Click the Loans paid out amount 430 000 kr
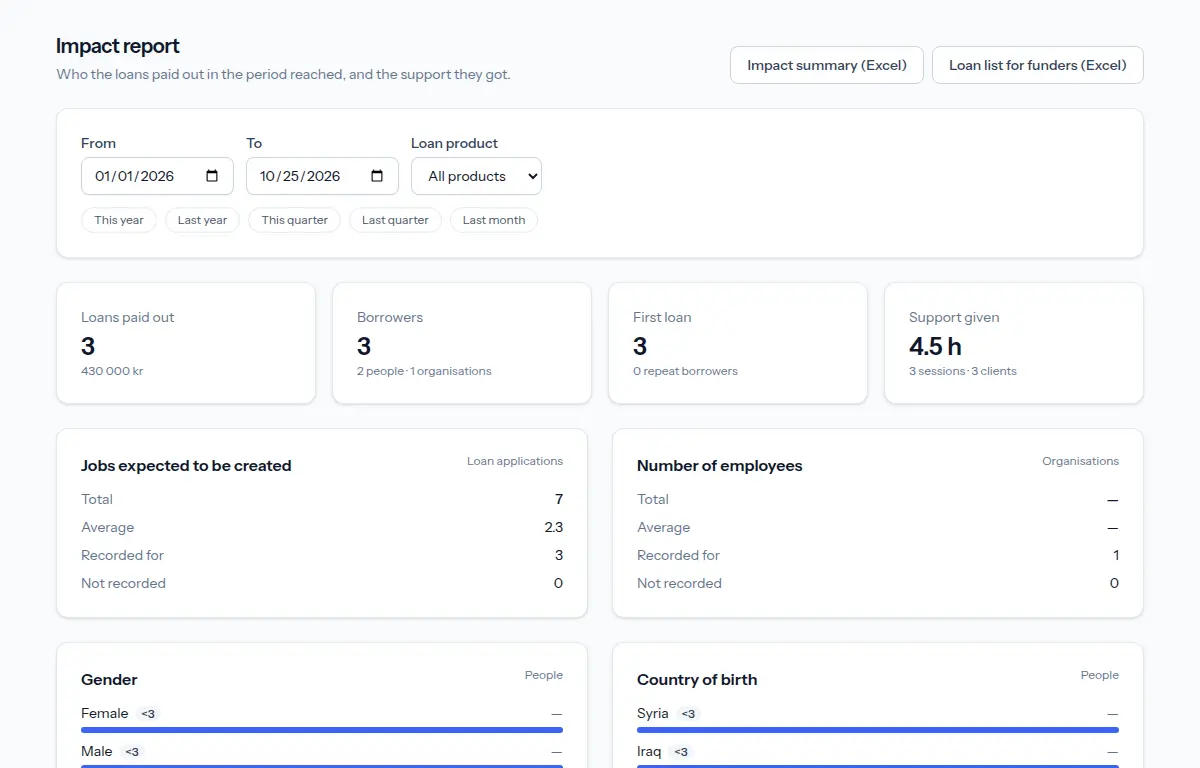 [x=112, y=371]
